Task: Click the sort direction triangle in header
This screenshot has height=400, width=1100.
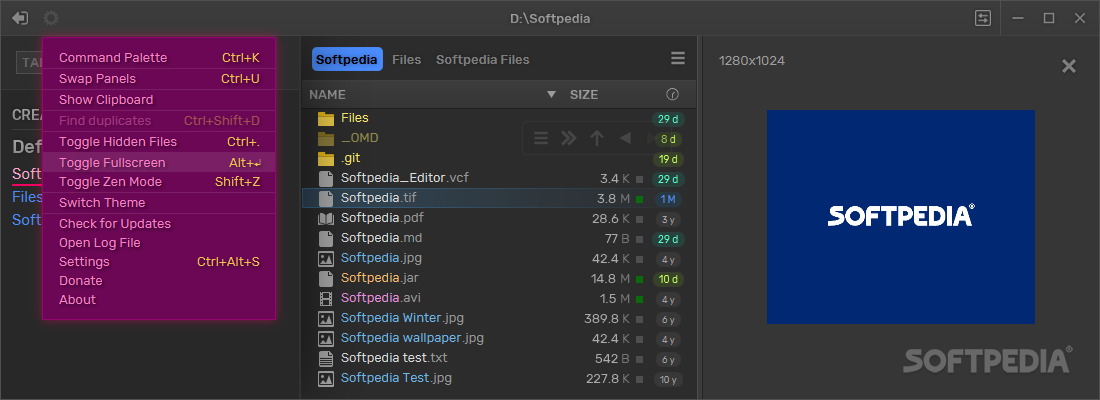Action: point(551,94)
